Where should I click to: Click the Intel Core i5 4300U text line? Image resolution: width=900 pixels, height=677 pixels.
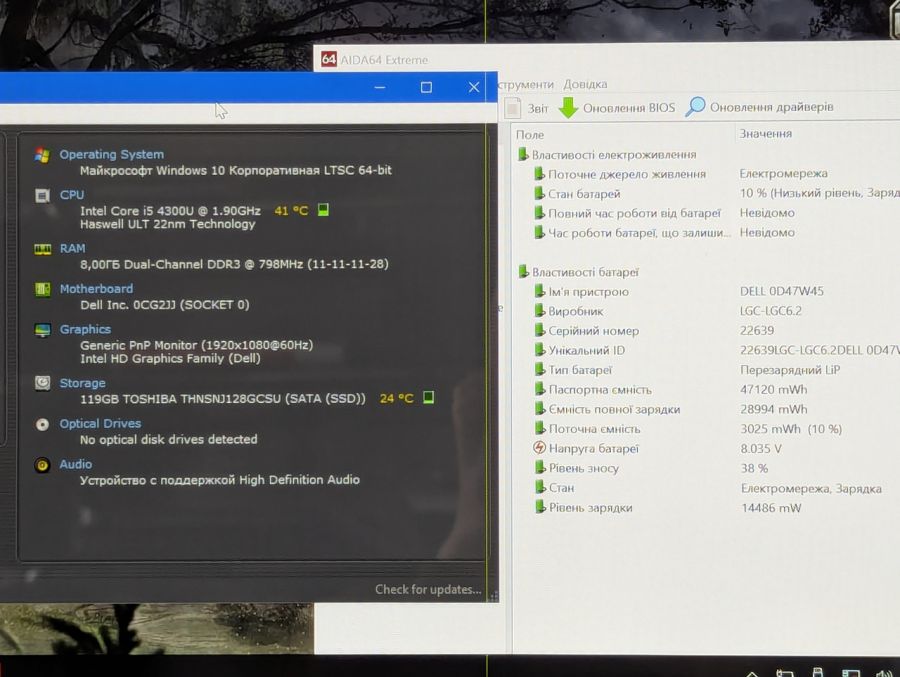[x=170, y=211]
